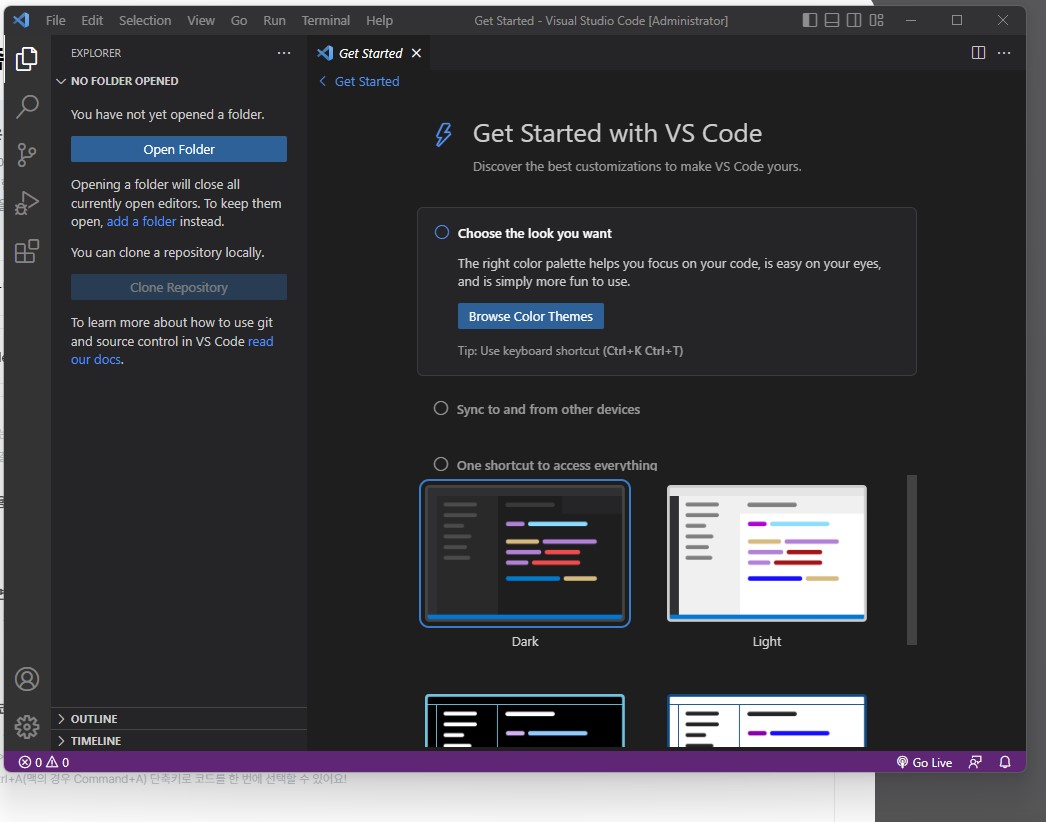Click the back chevron beside Get Started
Screen dimensions: 1046x822
[x=323, y=81]
